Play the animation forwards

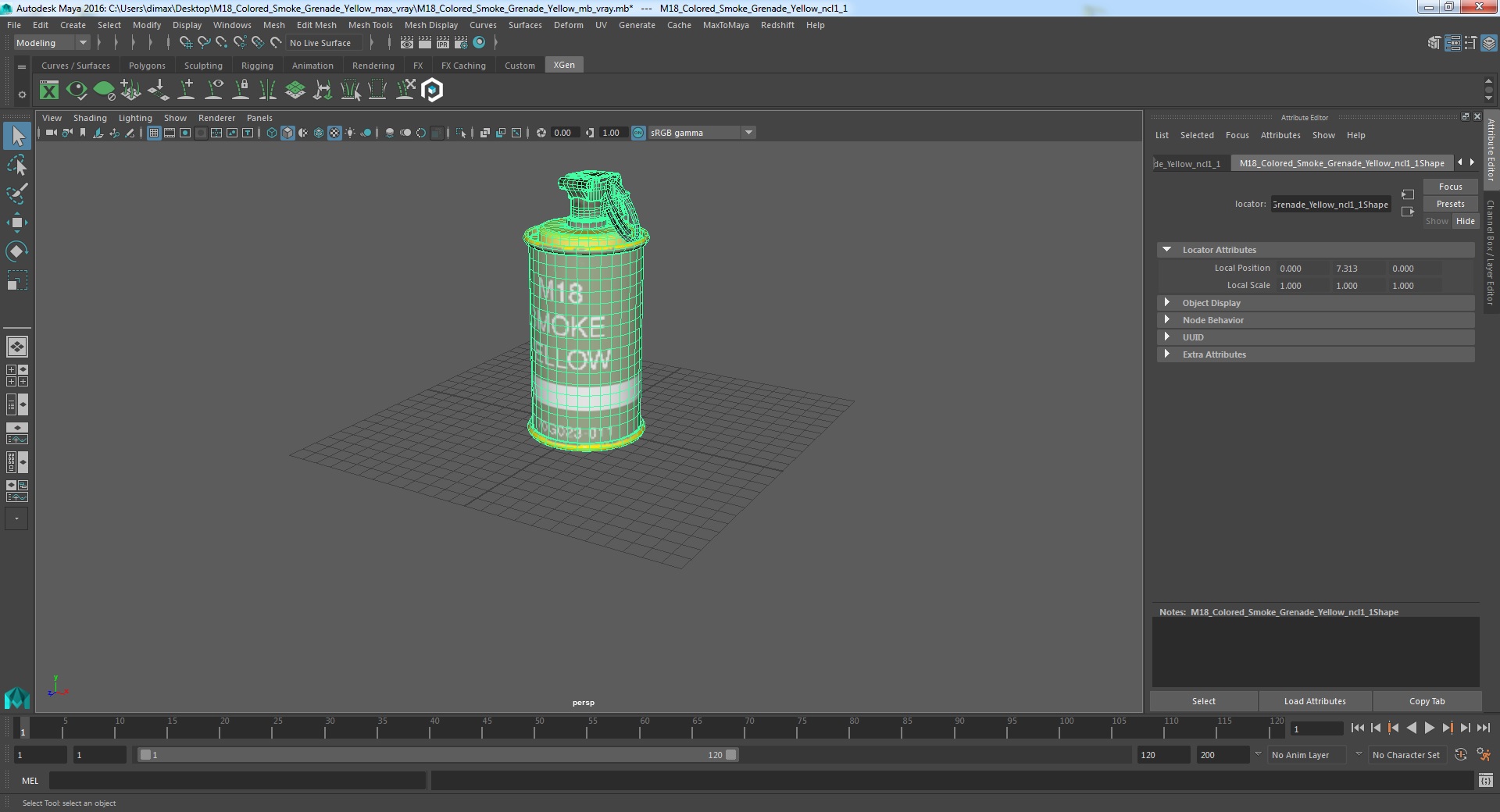[1429, 728]
